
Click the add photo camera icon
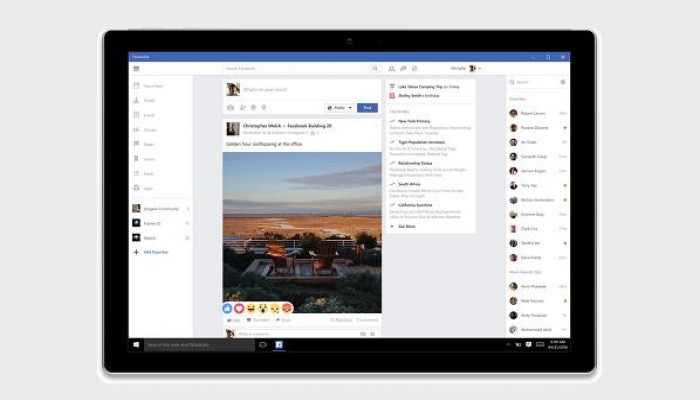coord(231,107)
